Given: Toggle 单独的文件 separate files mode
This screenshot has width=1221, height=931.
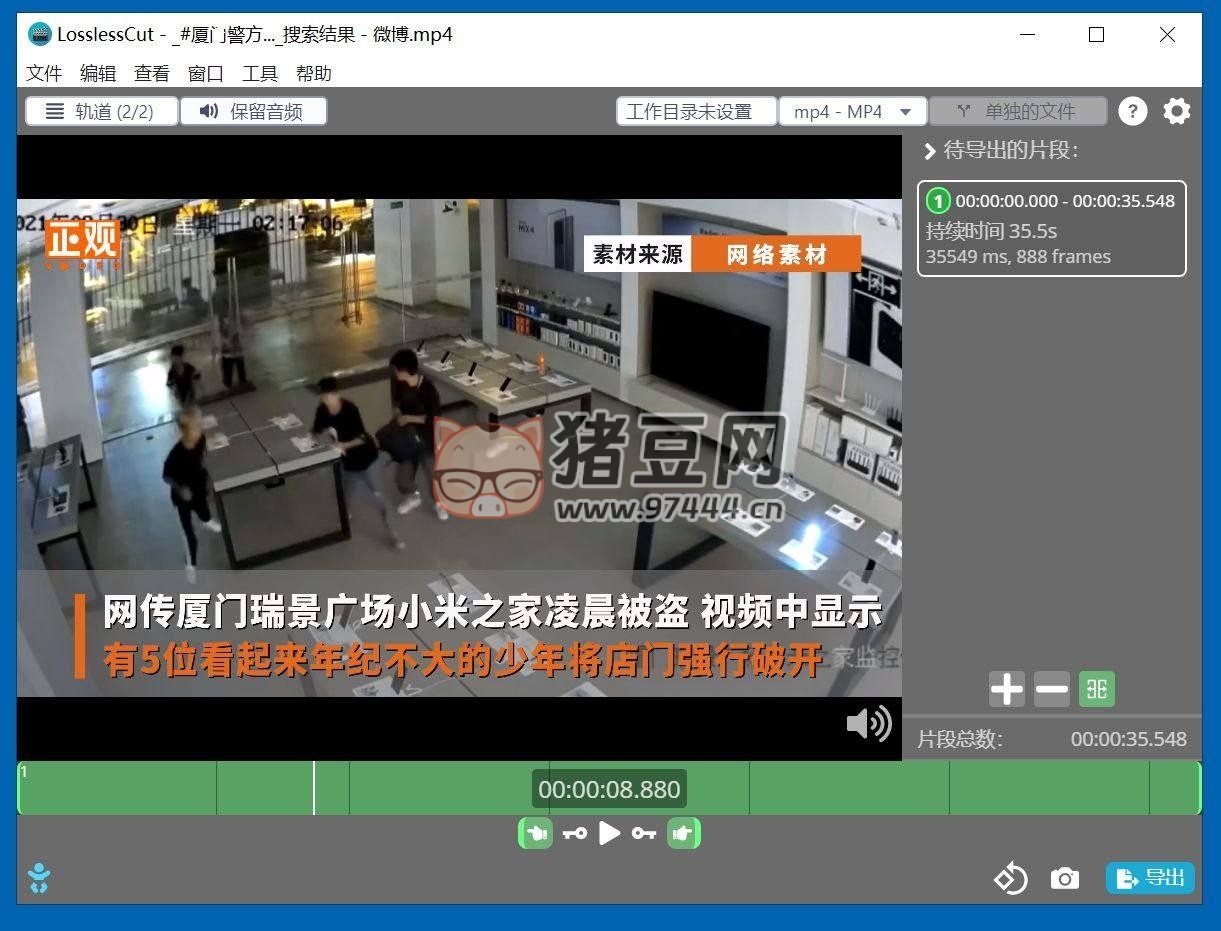Looking at the screenshot, I should click(x=1017, y=111).
